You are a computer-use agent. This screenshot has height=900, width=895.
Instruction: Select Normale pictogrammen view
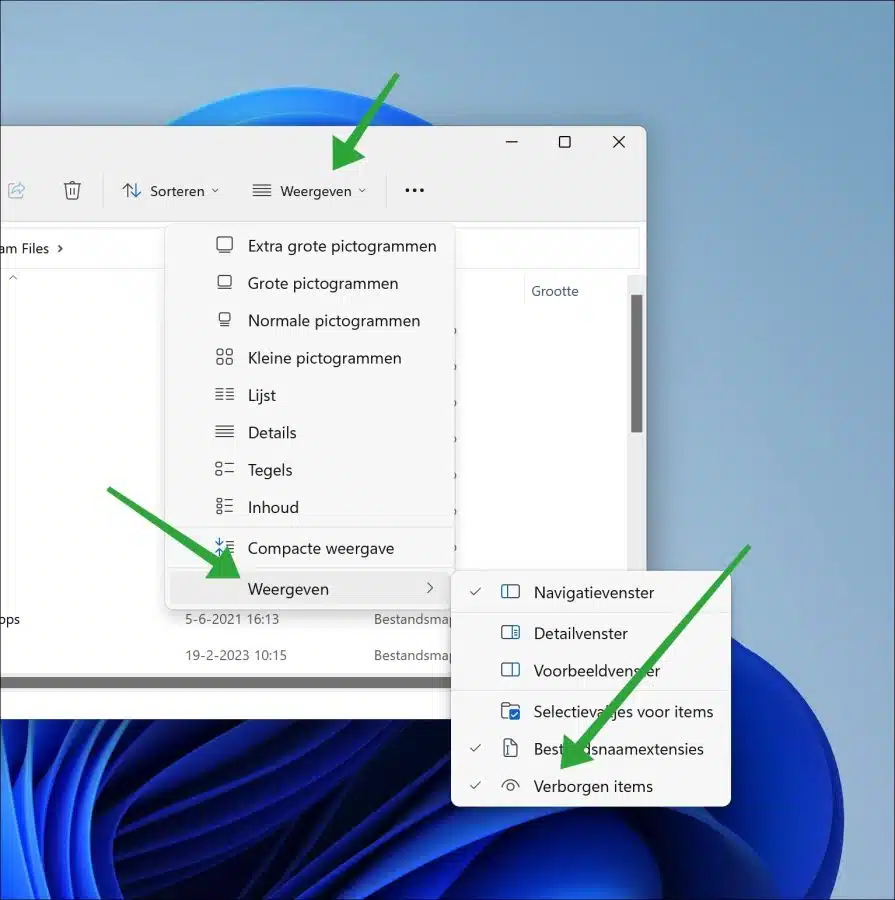pyautogui.click(x=310, y=321)
